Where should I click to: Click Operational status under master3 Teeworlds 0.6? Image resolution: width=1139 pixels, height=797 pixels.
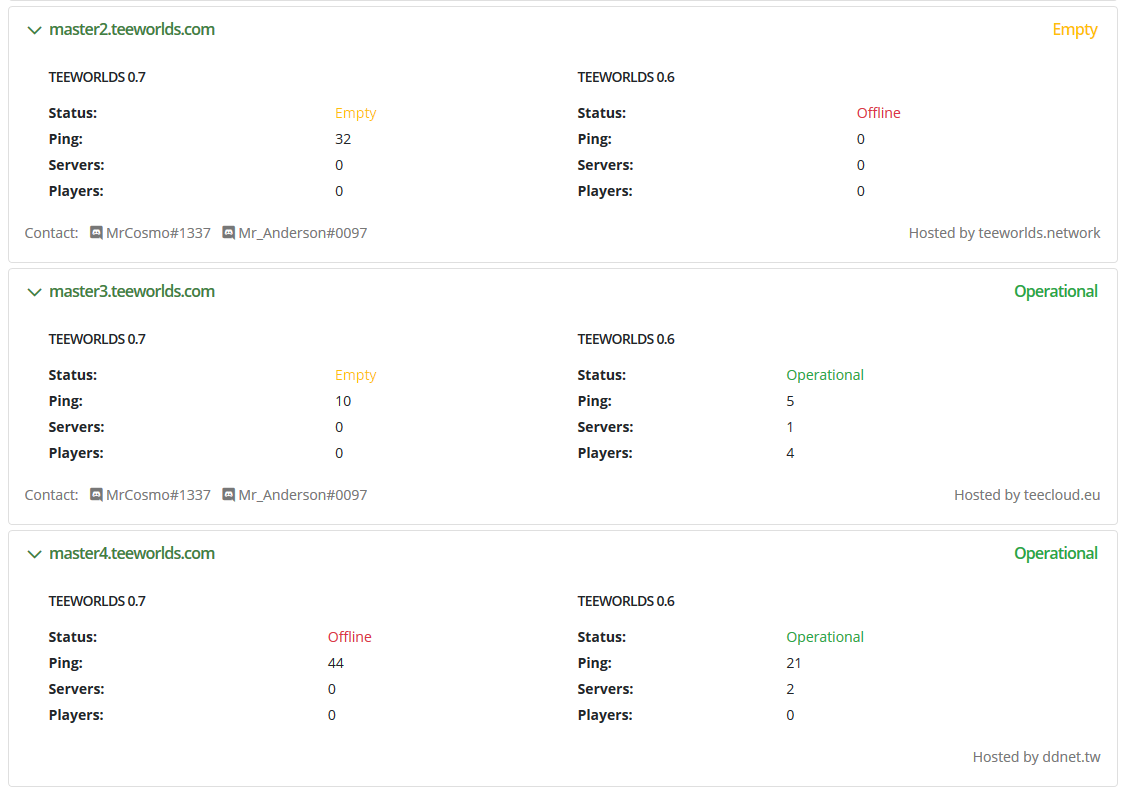825,376
